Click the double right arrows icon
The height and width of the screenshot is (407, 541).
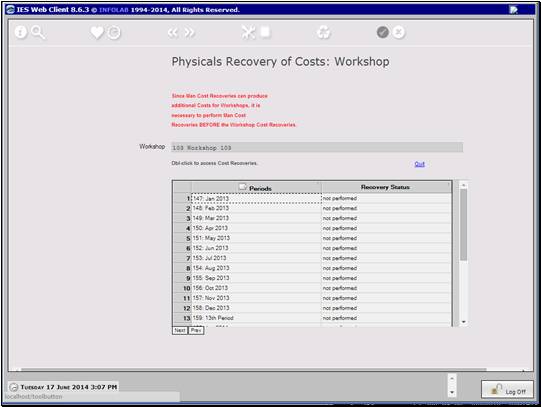click(189, 33)
